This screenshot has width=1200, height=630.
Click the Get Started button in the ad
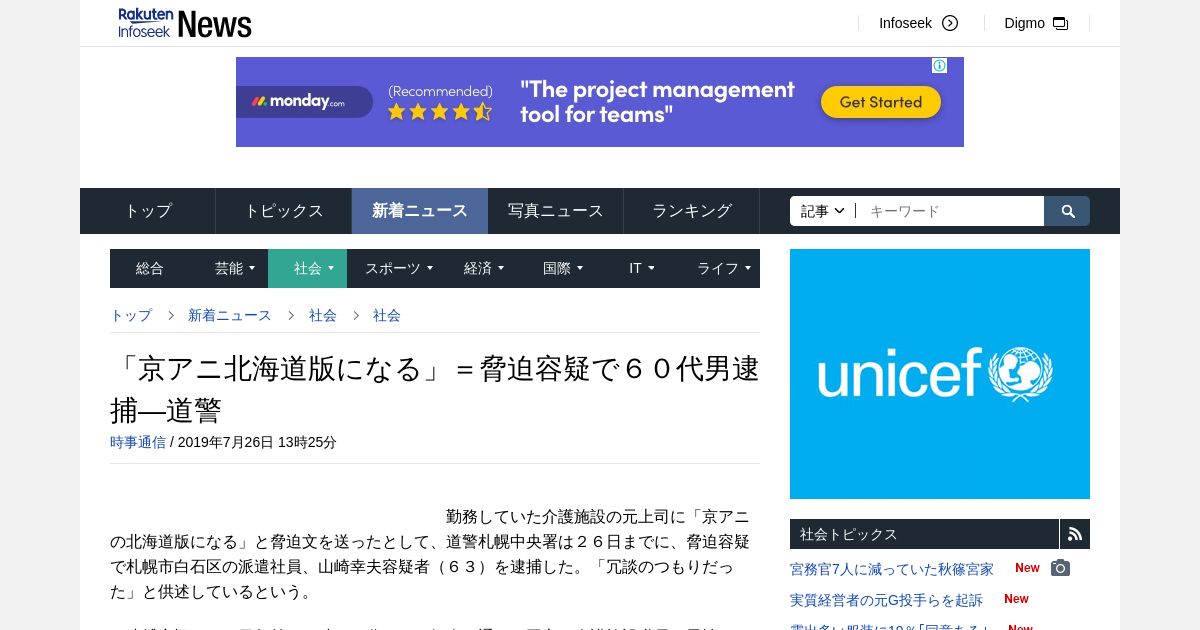881,102
